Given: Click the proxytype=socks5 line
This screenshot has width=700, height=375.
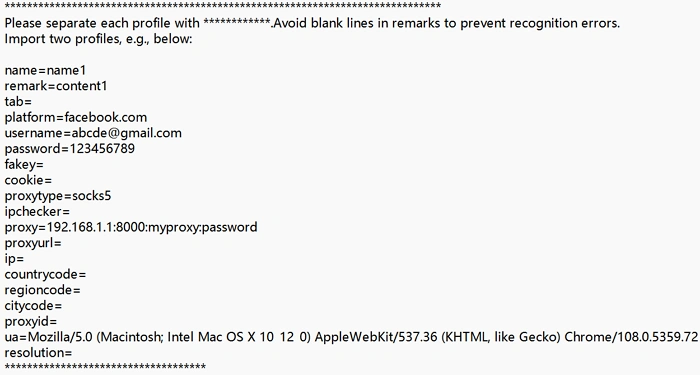Looking at the screenshot, I should pos(58,196).
